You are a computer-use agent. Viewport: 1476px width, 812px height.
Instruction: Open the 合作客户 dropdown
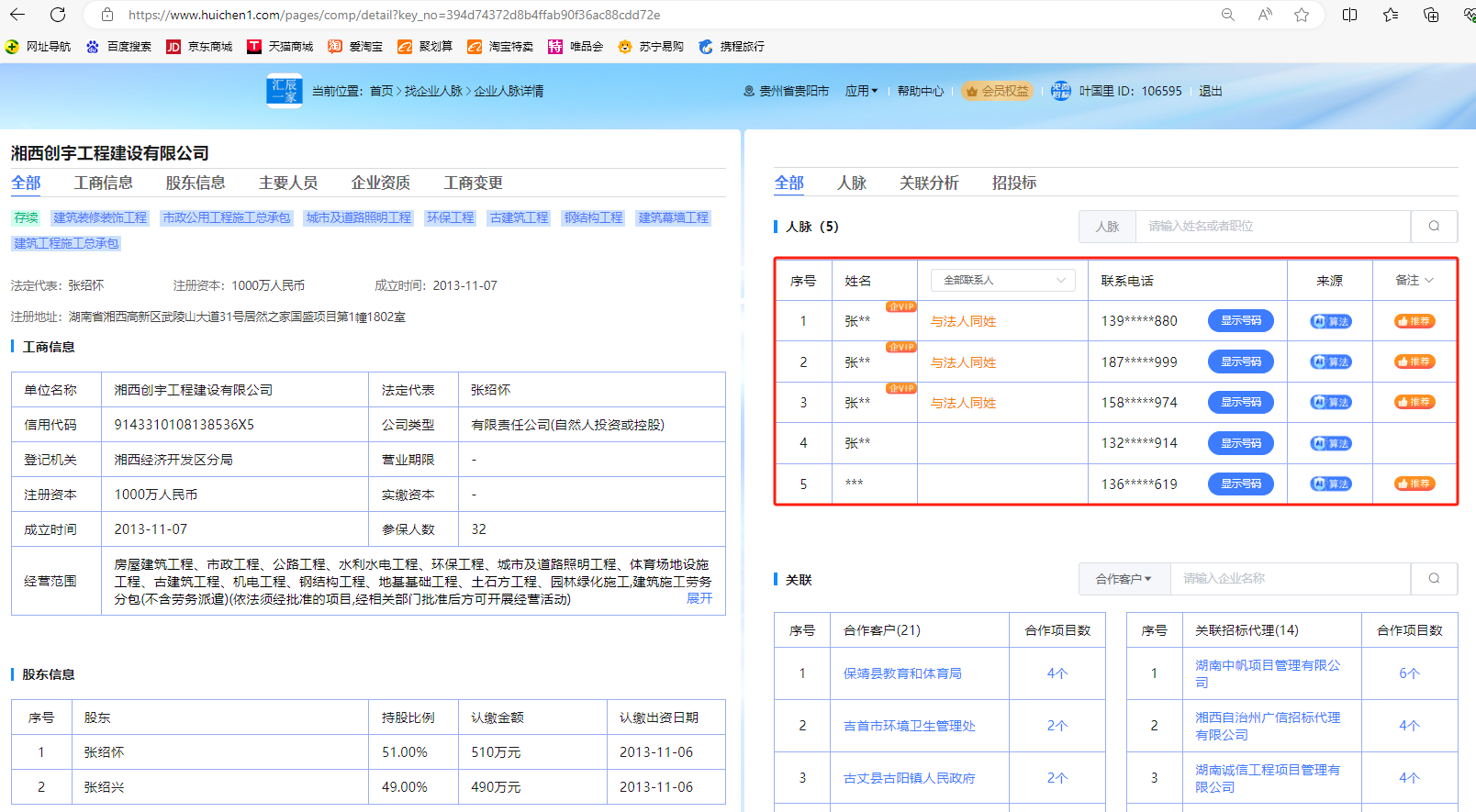click(x=1124, y=578)
